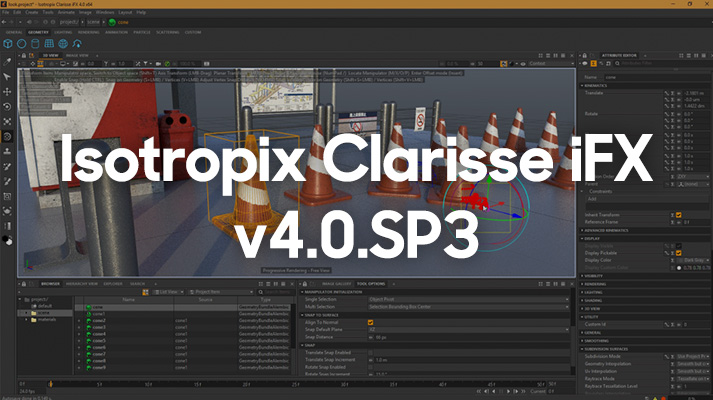Open the Multi Selection Bounding Box Center dropdown

click(x=468, y=307)
